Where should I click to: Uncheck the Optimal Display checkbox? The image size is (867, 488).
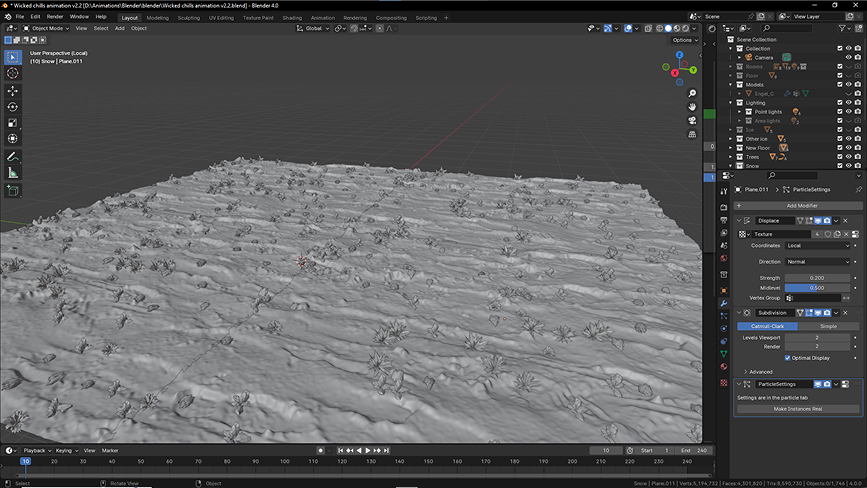coord(788,357)
